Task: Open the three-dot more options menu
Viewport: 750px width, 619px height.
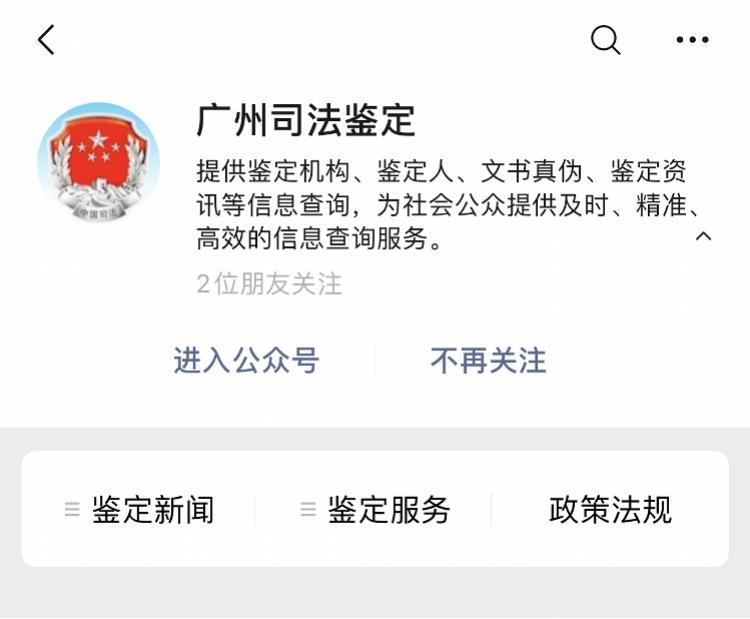Action: click(692, 40)
